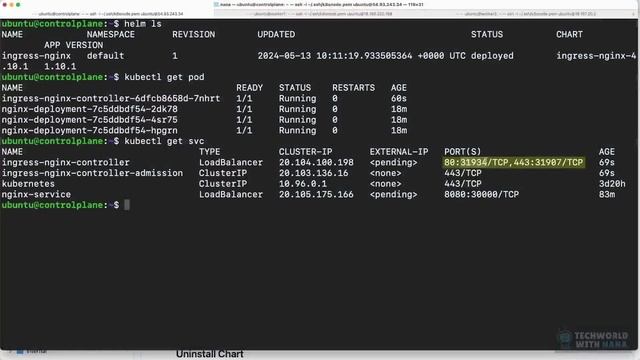Click LoadBalancer type of nginx-service
This screenshot has height=360, width=640.
[x=231, y=194]
